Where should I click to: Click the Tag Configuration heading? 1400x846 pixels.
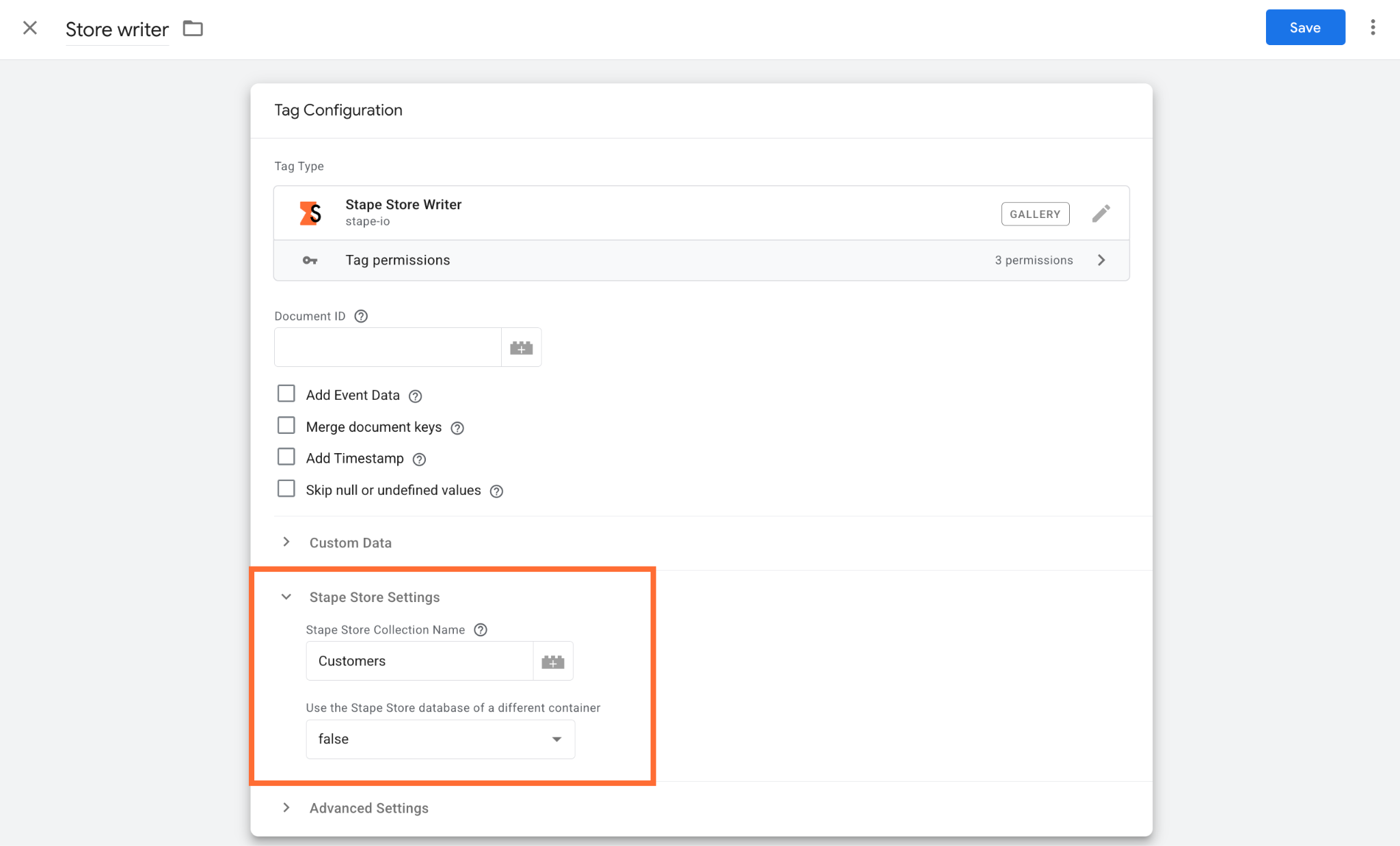click(x=338, y=110)
